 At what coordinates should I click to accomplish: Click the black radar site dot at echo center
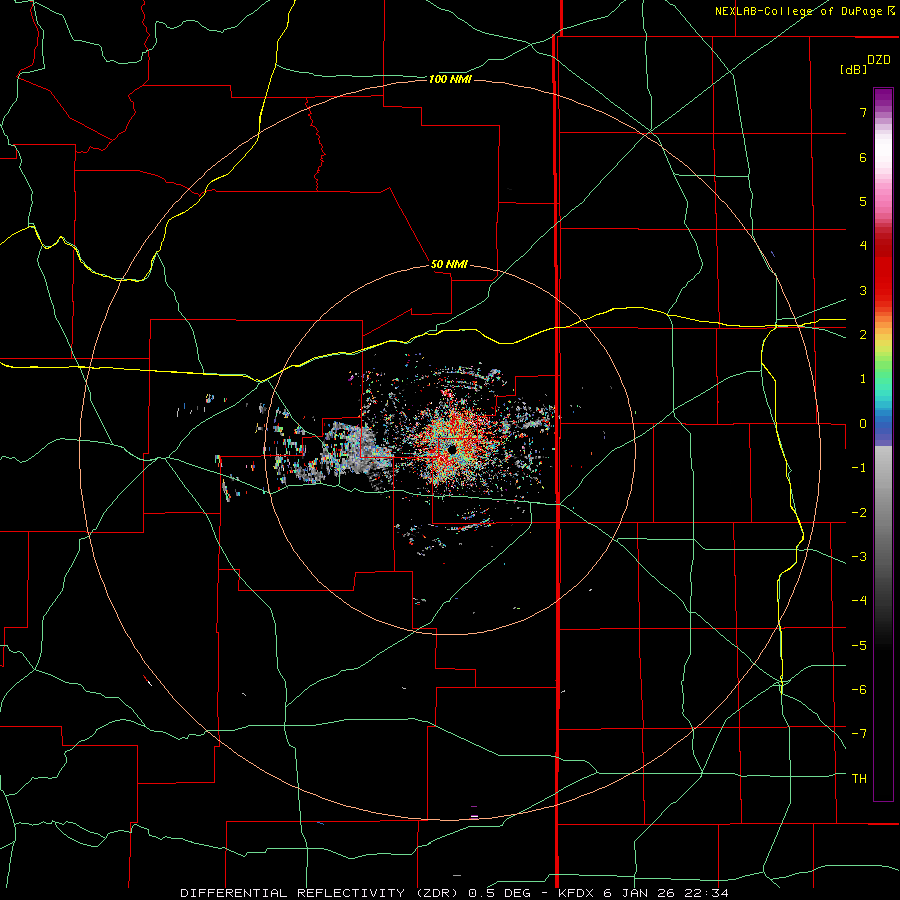452,448
